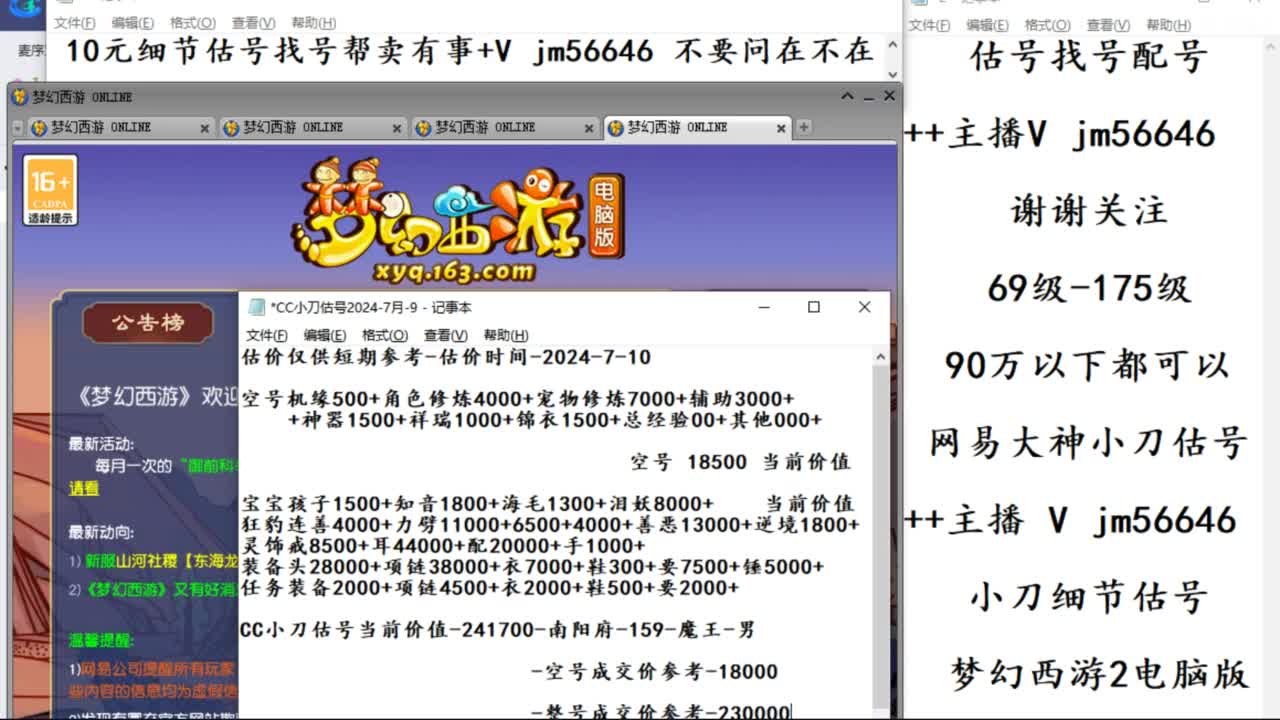The image size is (1280, 720).
Task: Open 文件(F) menu in right notepad
Action: point(929,25)
